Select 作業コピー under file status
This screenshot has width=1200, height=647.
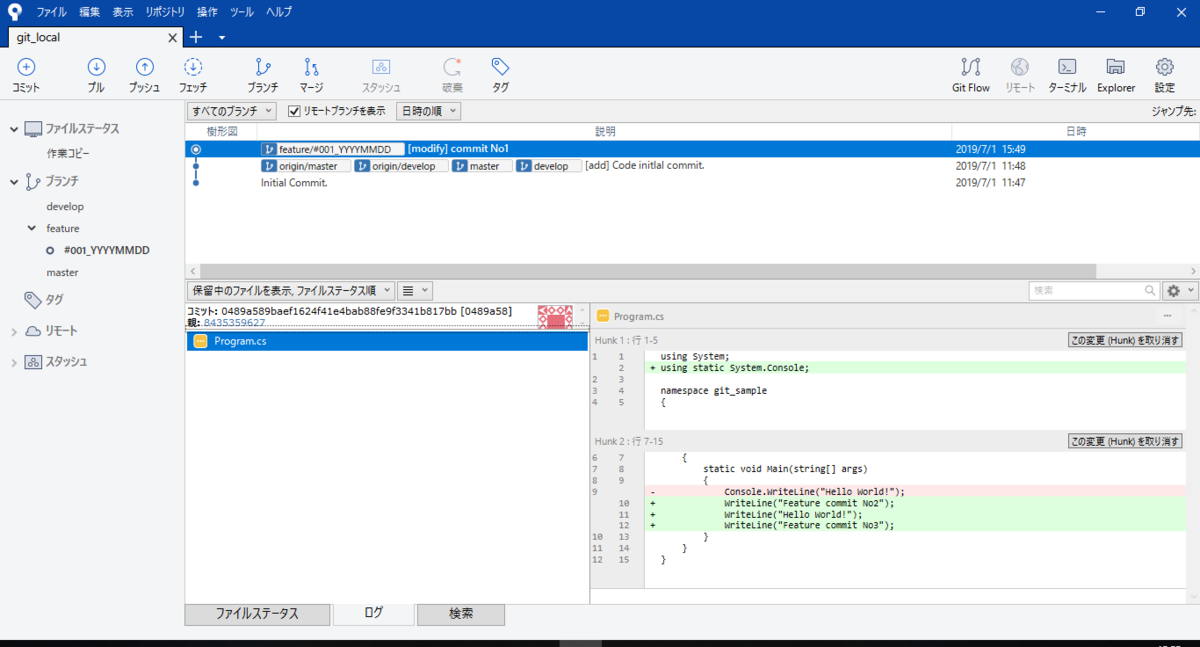pyautogui.click(x=68, y=154)
